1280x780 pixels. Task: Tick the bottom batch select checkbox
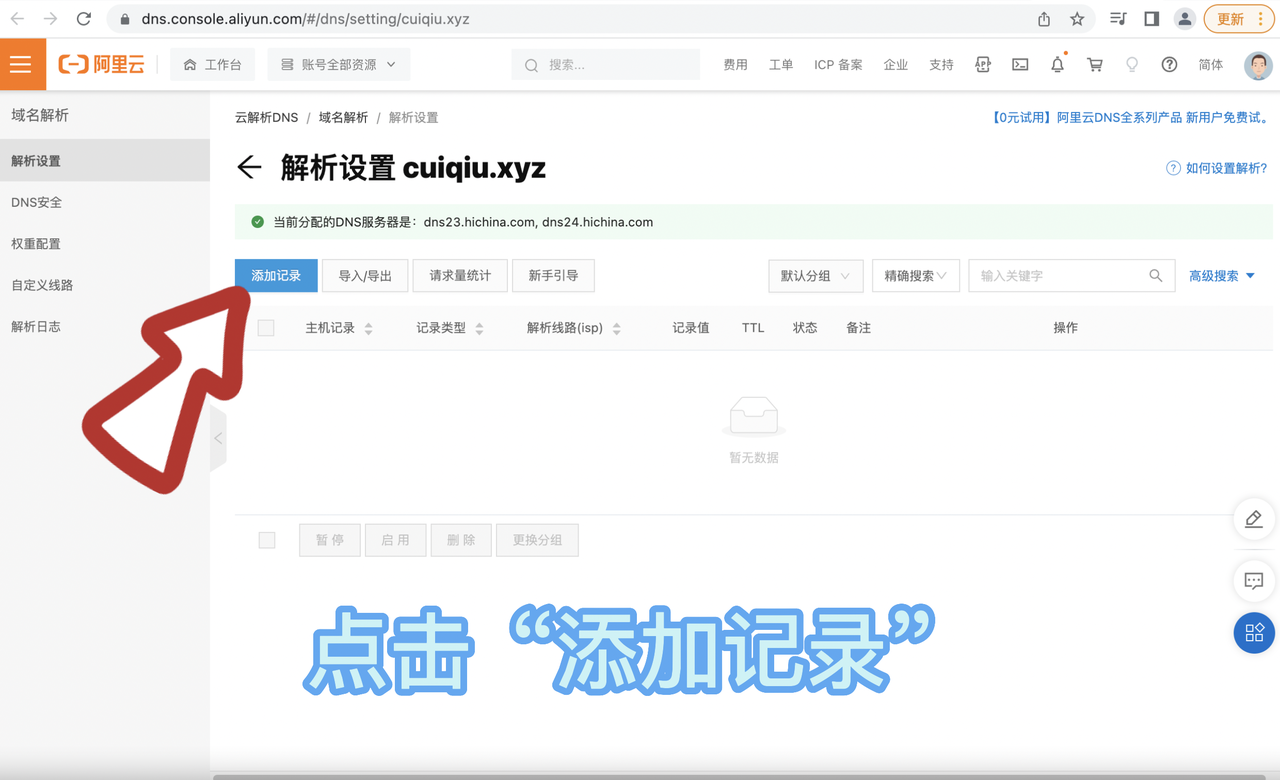click(x=267, y=540)
